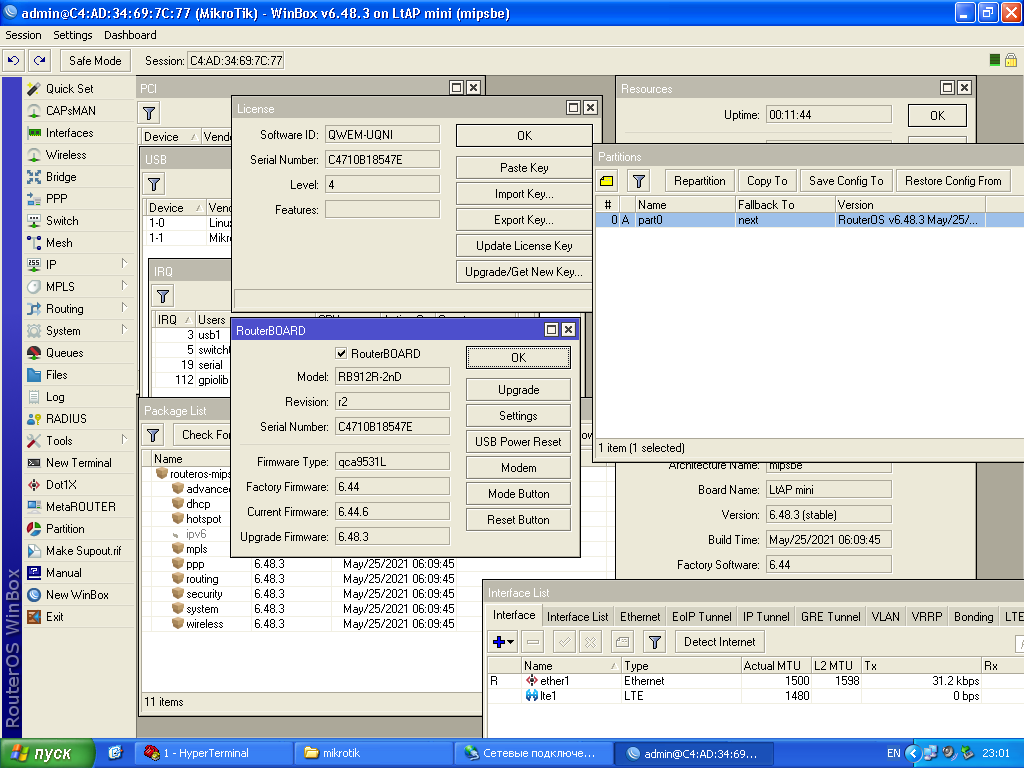Viewport: 1024px width, 768px height.
Task: Open RADIUS in the sidebar
Action: (66, 419)
